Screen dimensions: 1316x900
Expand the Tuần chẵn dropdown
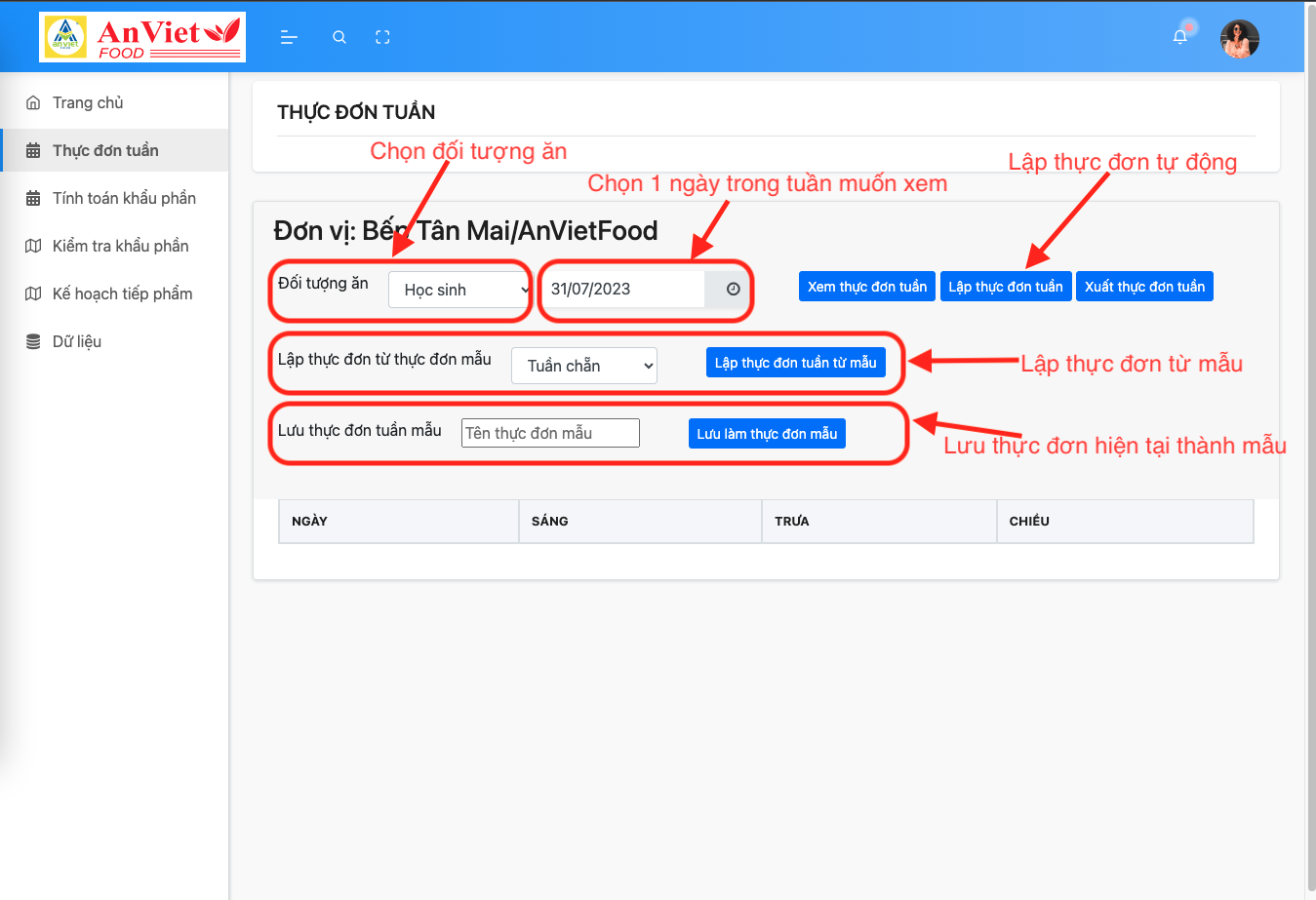pos(583,365)
